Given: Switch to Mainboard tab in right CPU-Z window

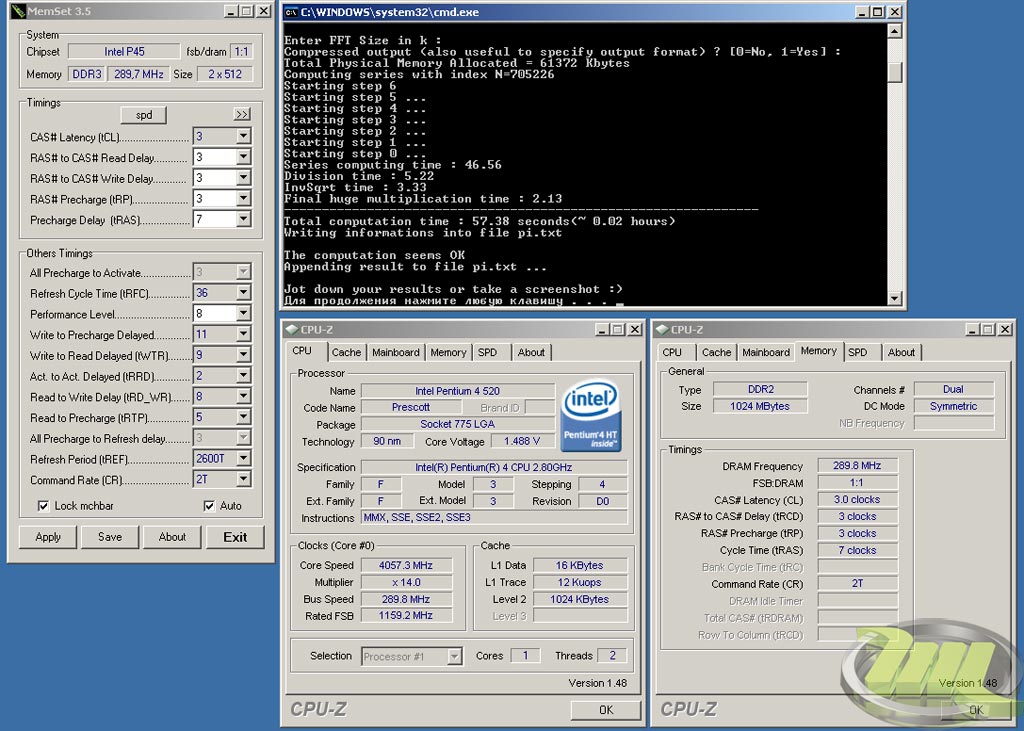Looking at the screenshot, I should click(766, 352).
